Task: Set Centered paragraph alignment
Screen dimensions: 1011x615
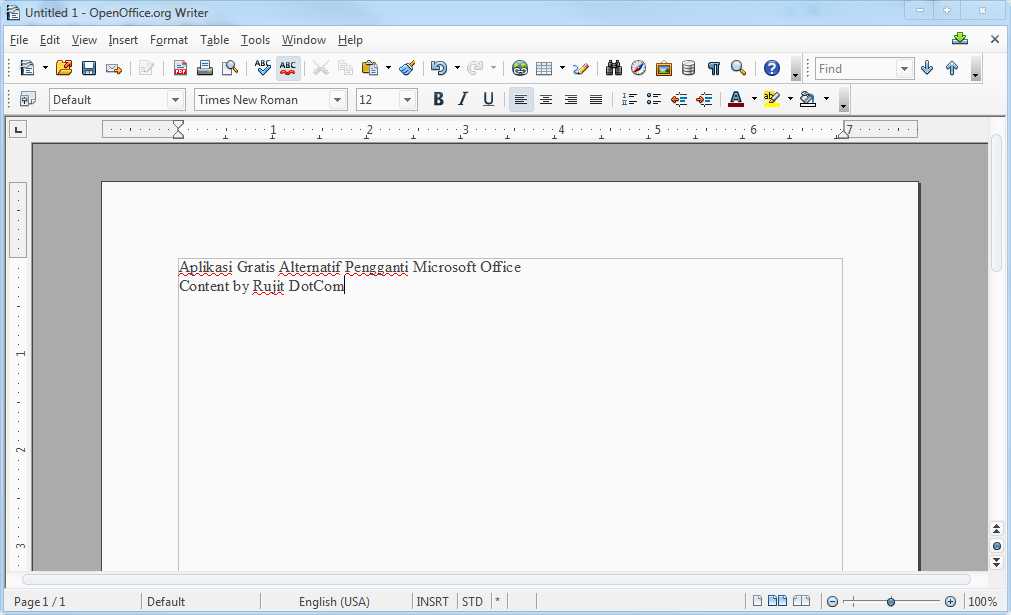Action: [546, 99]
